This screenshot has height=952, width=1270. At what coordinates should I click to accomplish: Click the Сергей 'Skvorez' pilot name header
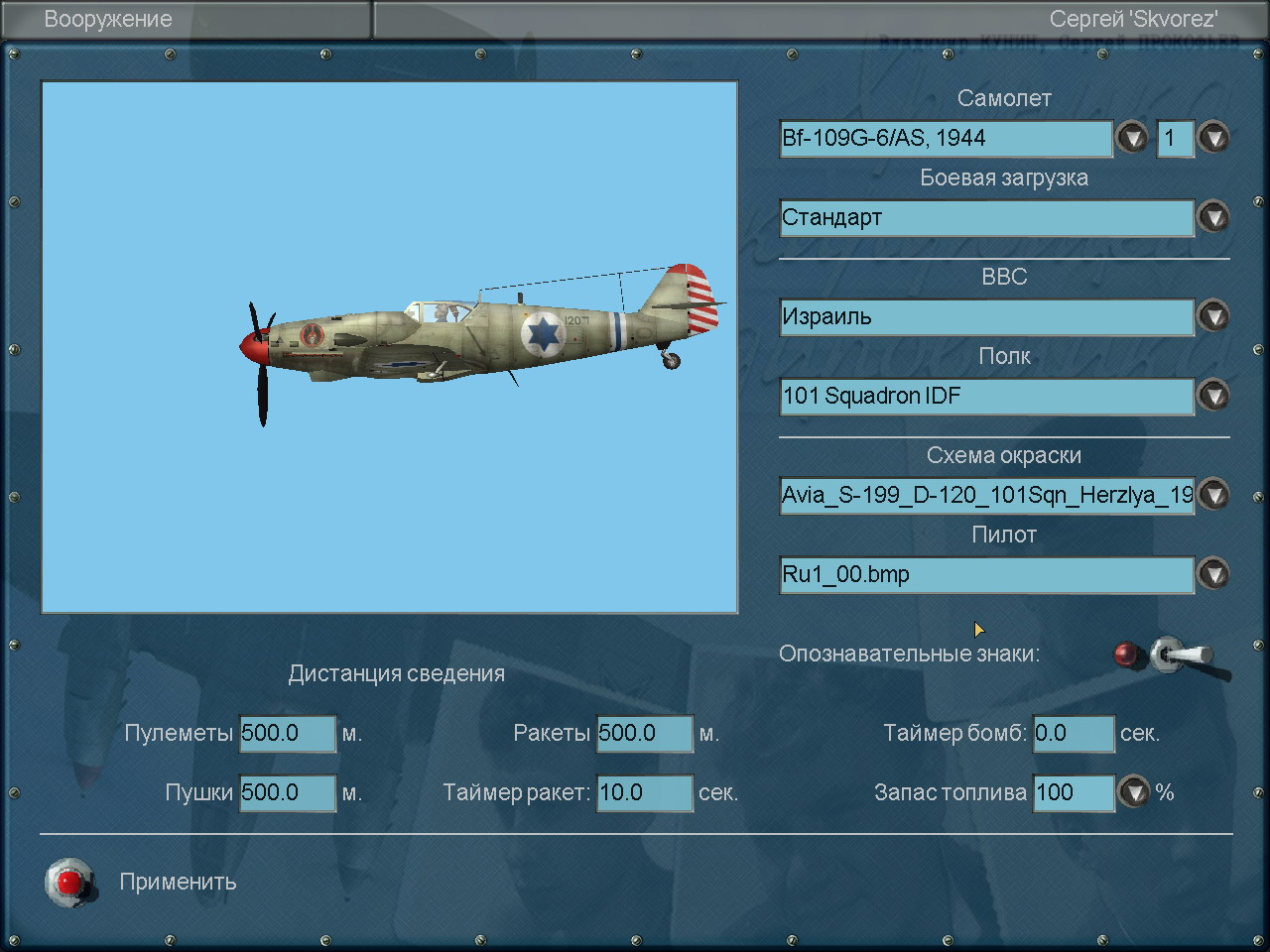pos(1133,20)
